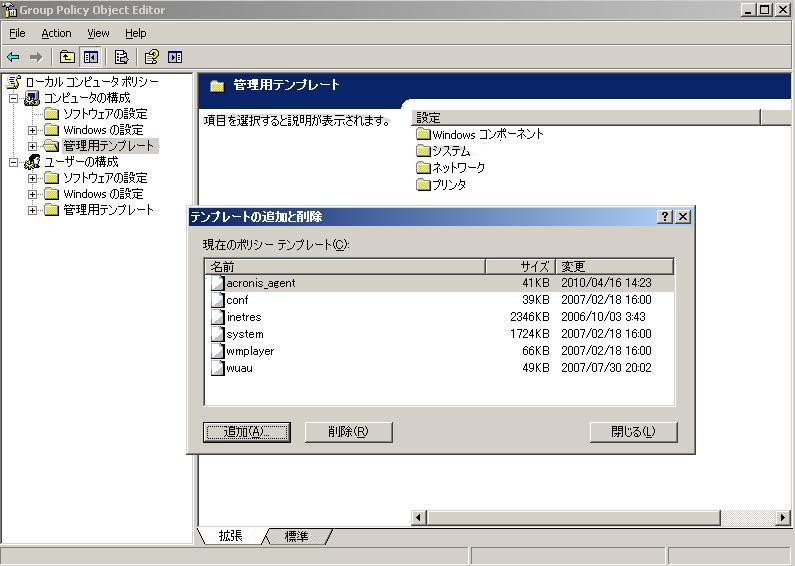Toggle the Show/Hide Console Tree icon

coord(91,57)
